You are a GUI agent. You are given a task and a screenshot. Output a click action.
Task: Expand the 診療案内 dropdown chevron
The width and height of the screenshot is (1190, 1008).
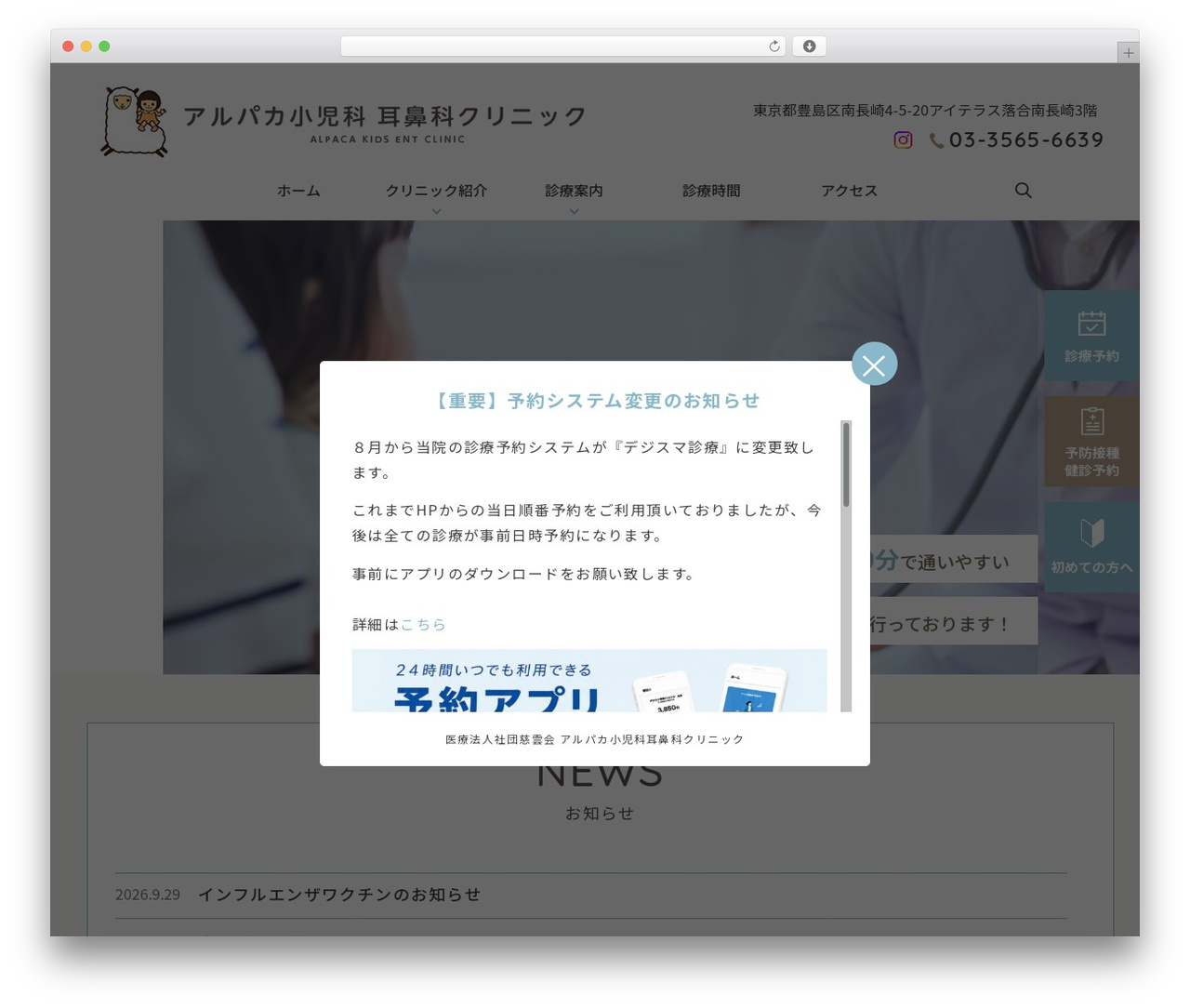574,211
